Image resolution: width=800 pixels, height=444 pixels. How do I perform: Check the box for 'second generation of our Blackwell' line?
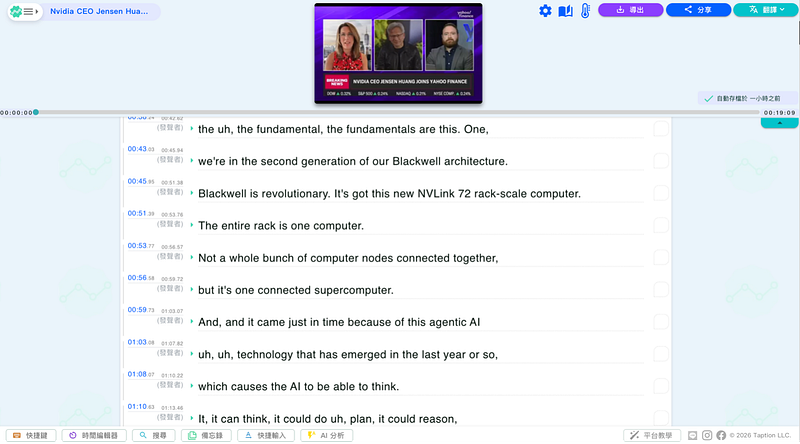click(x=661, y=161)
